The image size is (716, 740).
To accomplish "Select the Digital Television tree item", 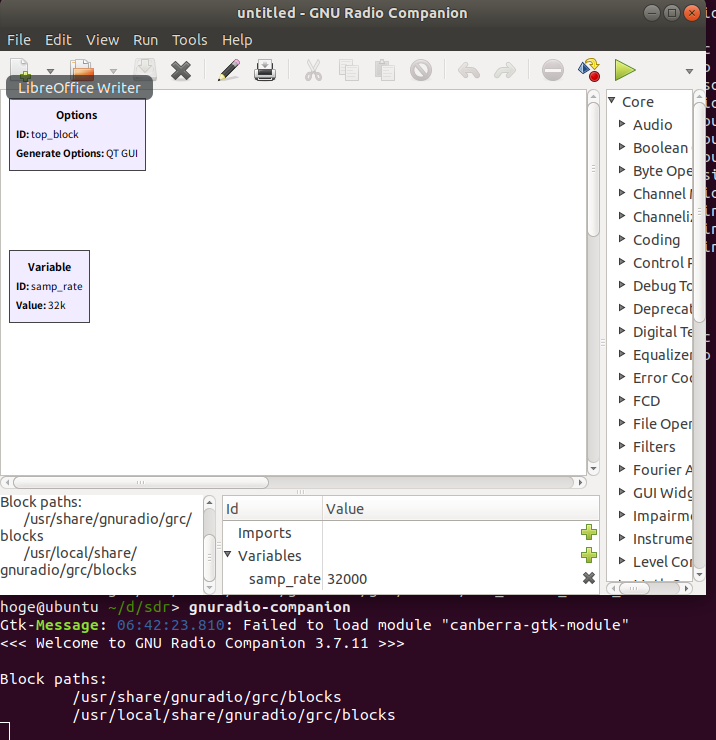I will point(662,332).
